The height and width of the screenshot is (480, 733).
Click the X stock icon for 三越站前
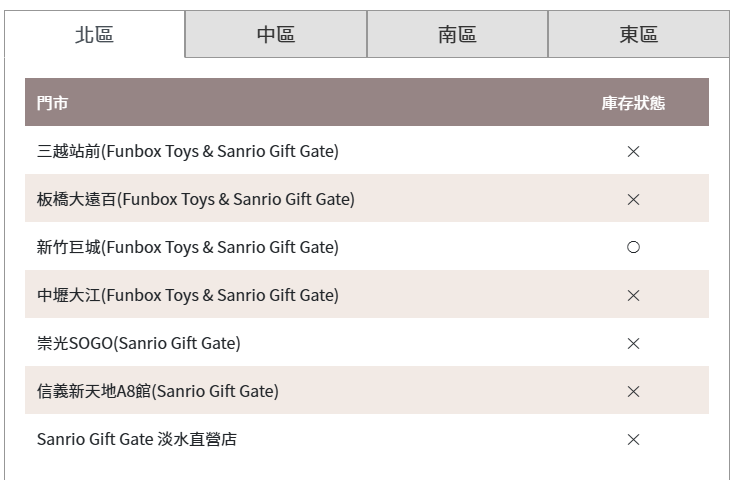pos(633,151)
